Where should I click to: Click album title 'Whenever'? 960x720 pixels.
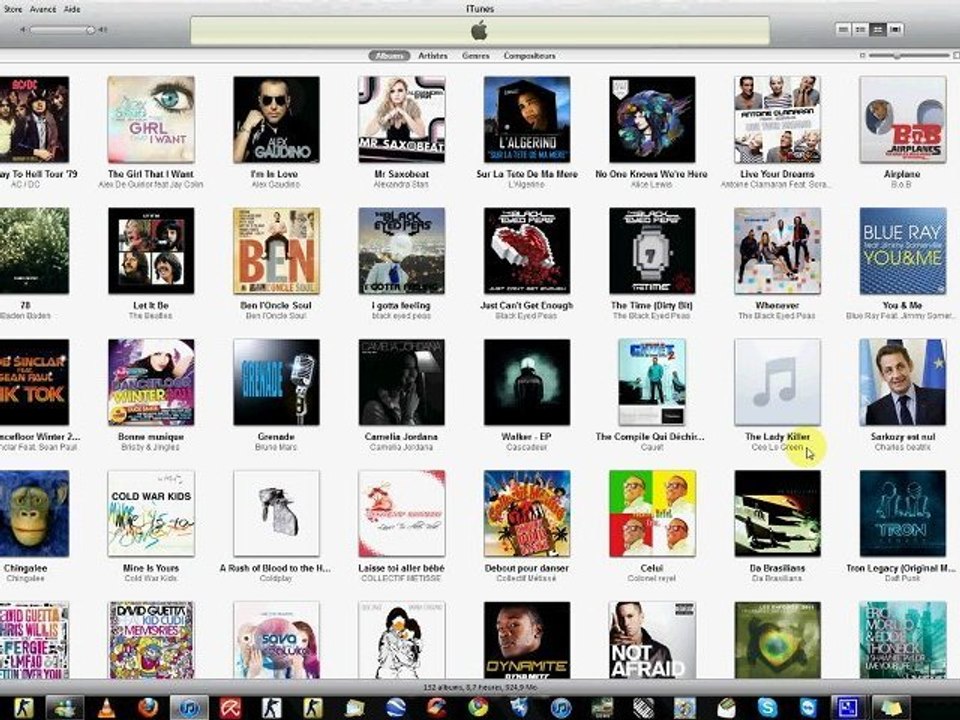777,305
